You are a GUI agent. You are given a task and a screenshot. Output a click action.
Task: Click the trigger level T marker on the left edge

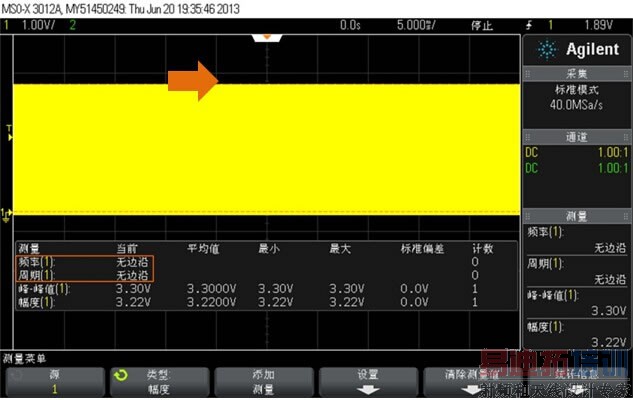tap(10, 133)
